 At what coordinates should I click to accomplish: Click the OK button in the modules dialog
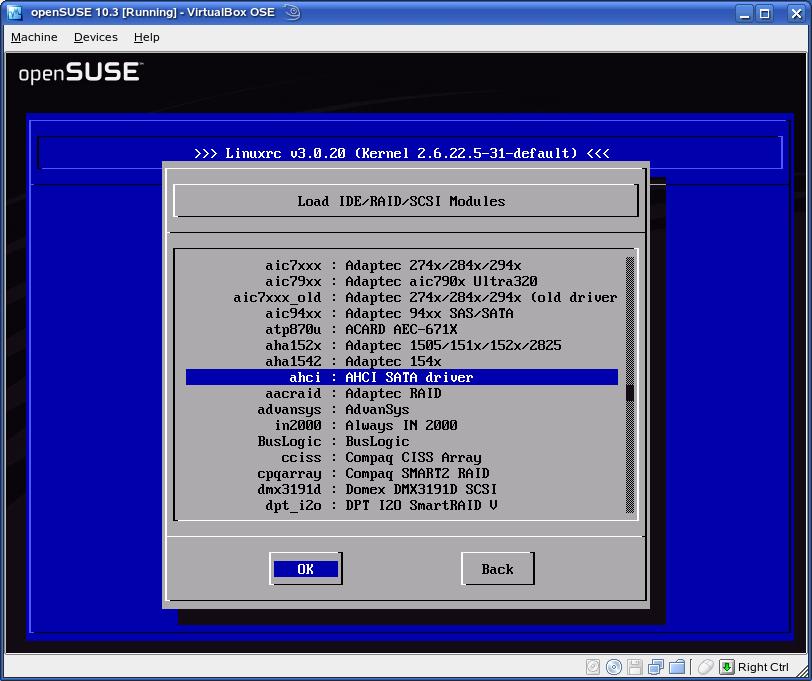coord(306,569)
